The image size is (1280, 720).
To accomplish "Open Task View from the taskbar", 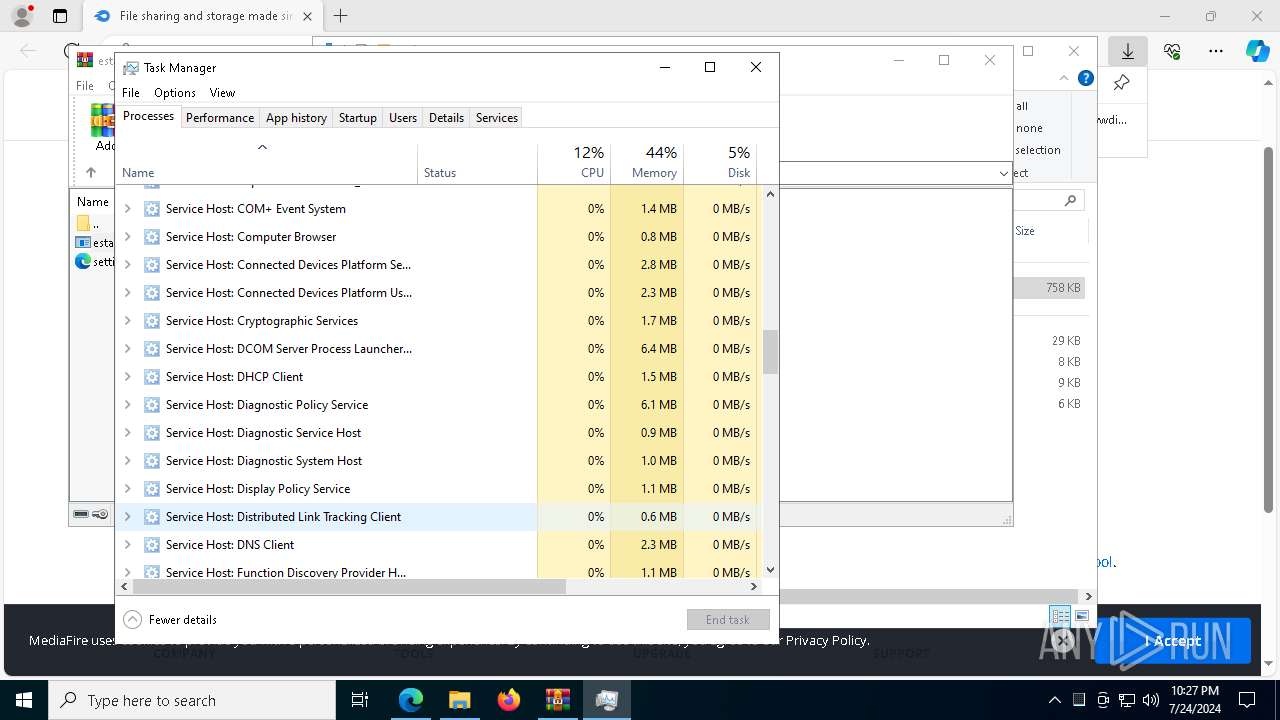I will point(360,700).
